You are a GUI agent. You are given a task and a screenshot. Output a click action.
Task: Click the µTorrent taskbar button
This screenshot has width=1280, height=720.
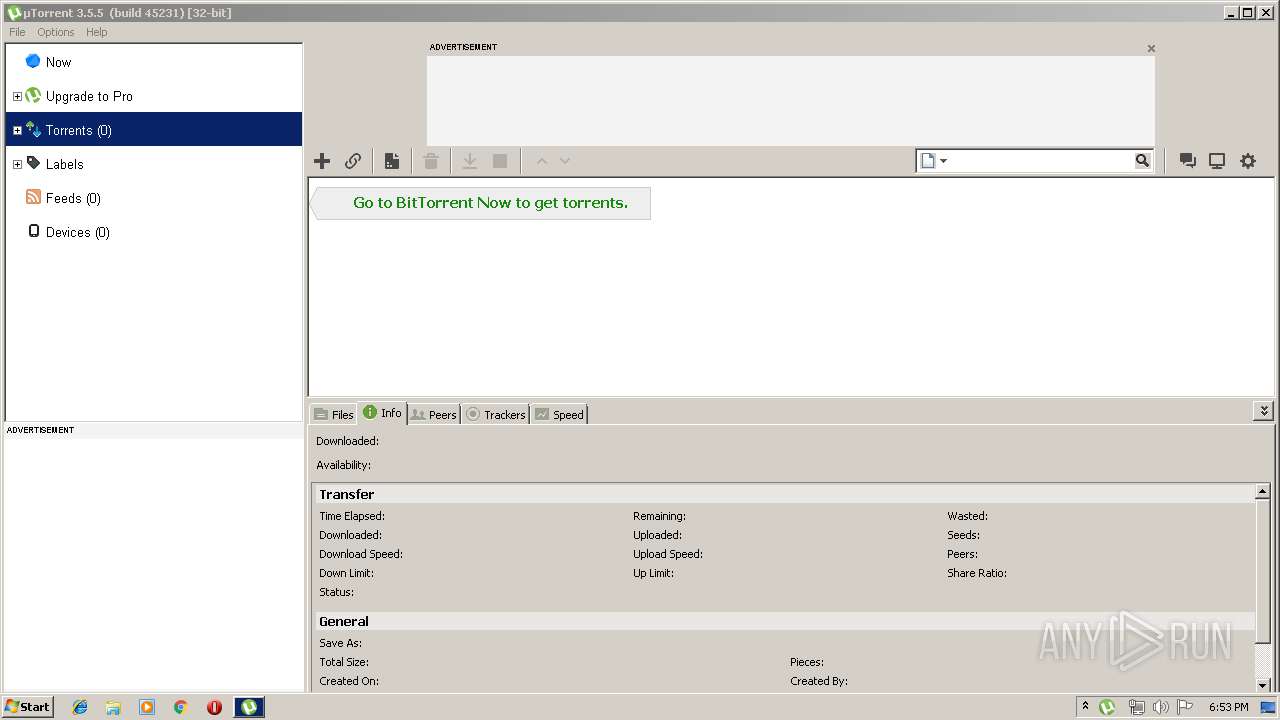(x=249, y=707)
